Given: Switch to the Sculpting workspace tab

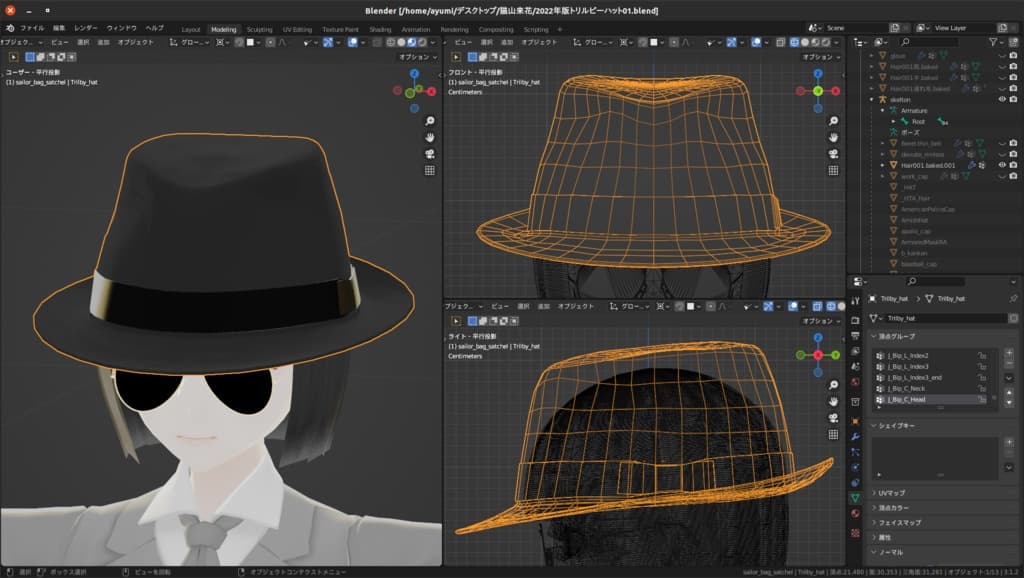Looking at the screenshot, I should 258,29.
